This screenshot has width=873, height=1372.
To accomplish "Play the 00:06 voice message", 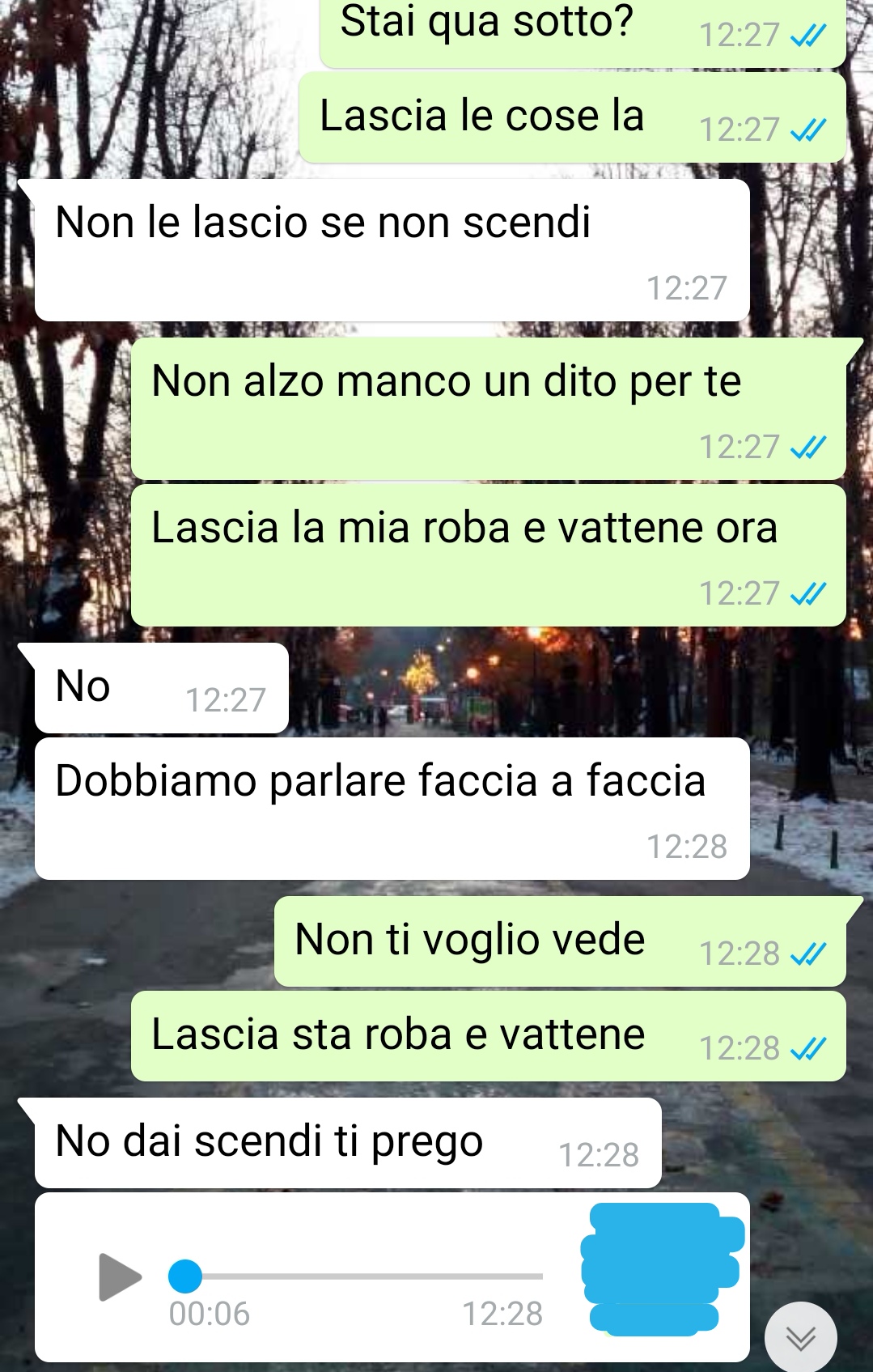I will tap(120, 1276).
